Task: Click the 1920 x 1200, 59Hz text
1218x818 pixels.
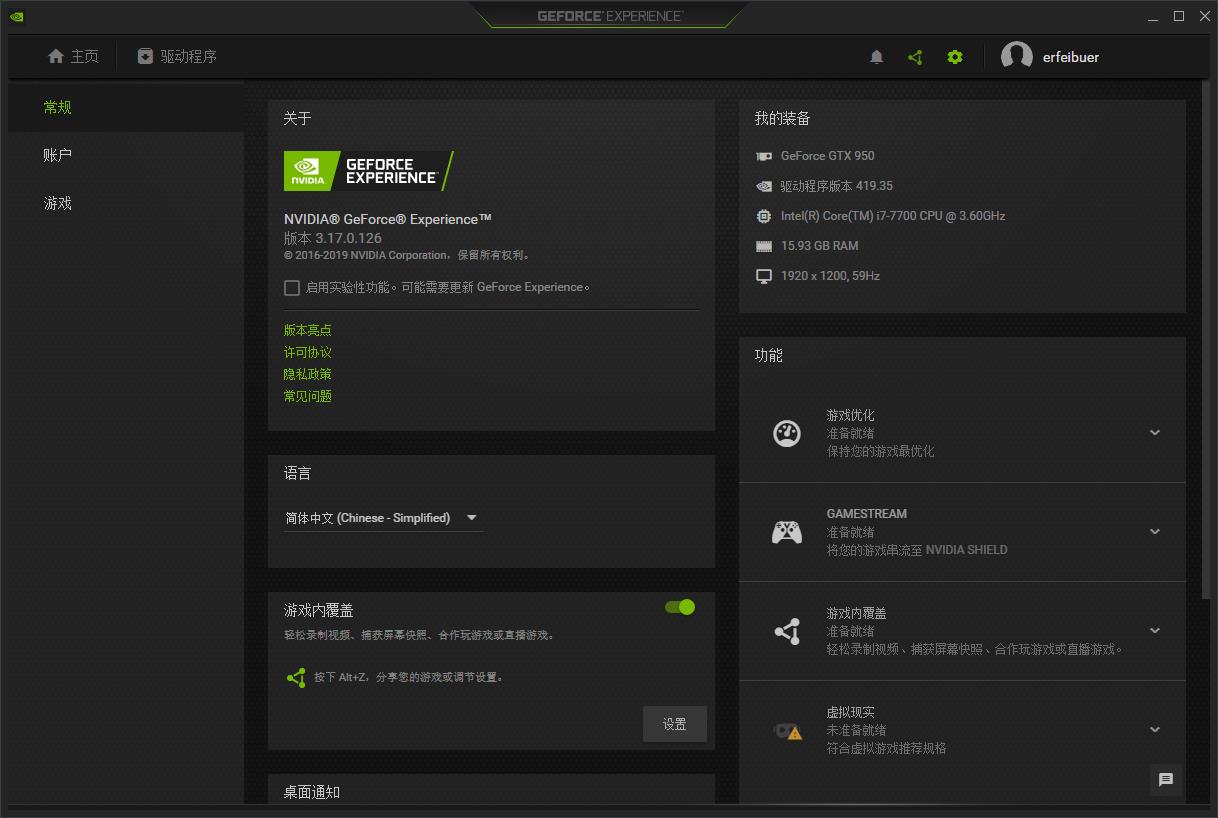Action: (x=831, y=276)
